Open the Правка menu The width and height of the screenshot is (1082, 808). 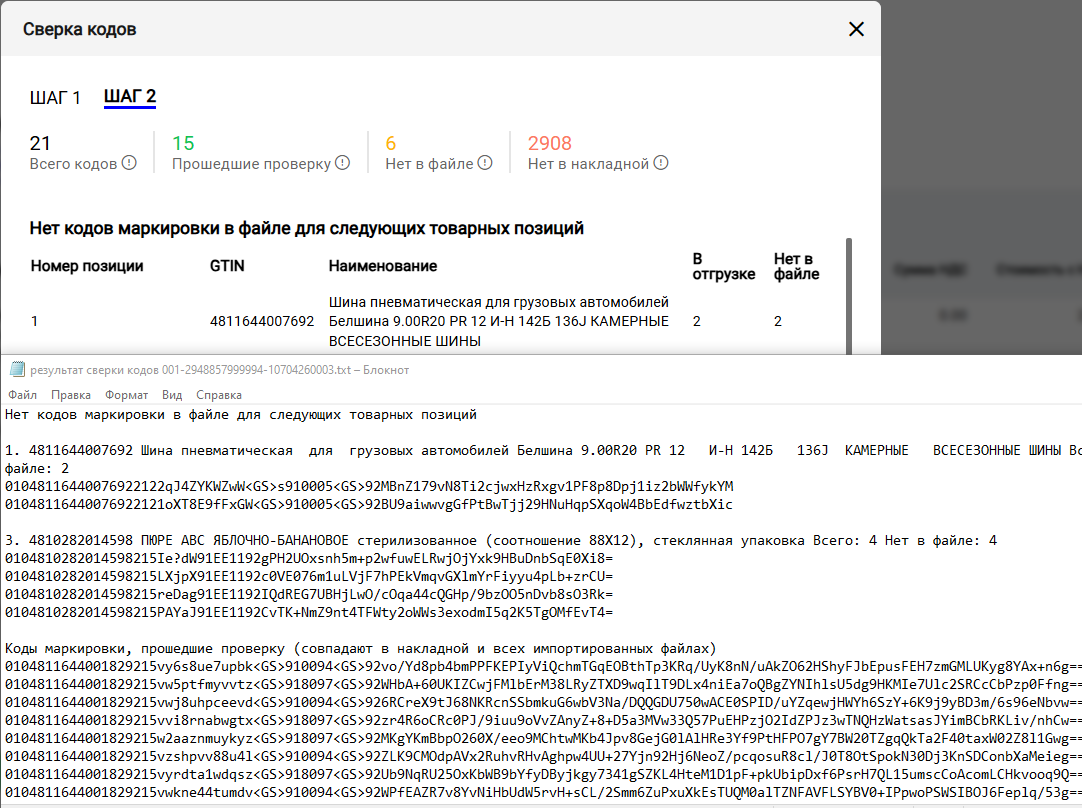71,395
